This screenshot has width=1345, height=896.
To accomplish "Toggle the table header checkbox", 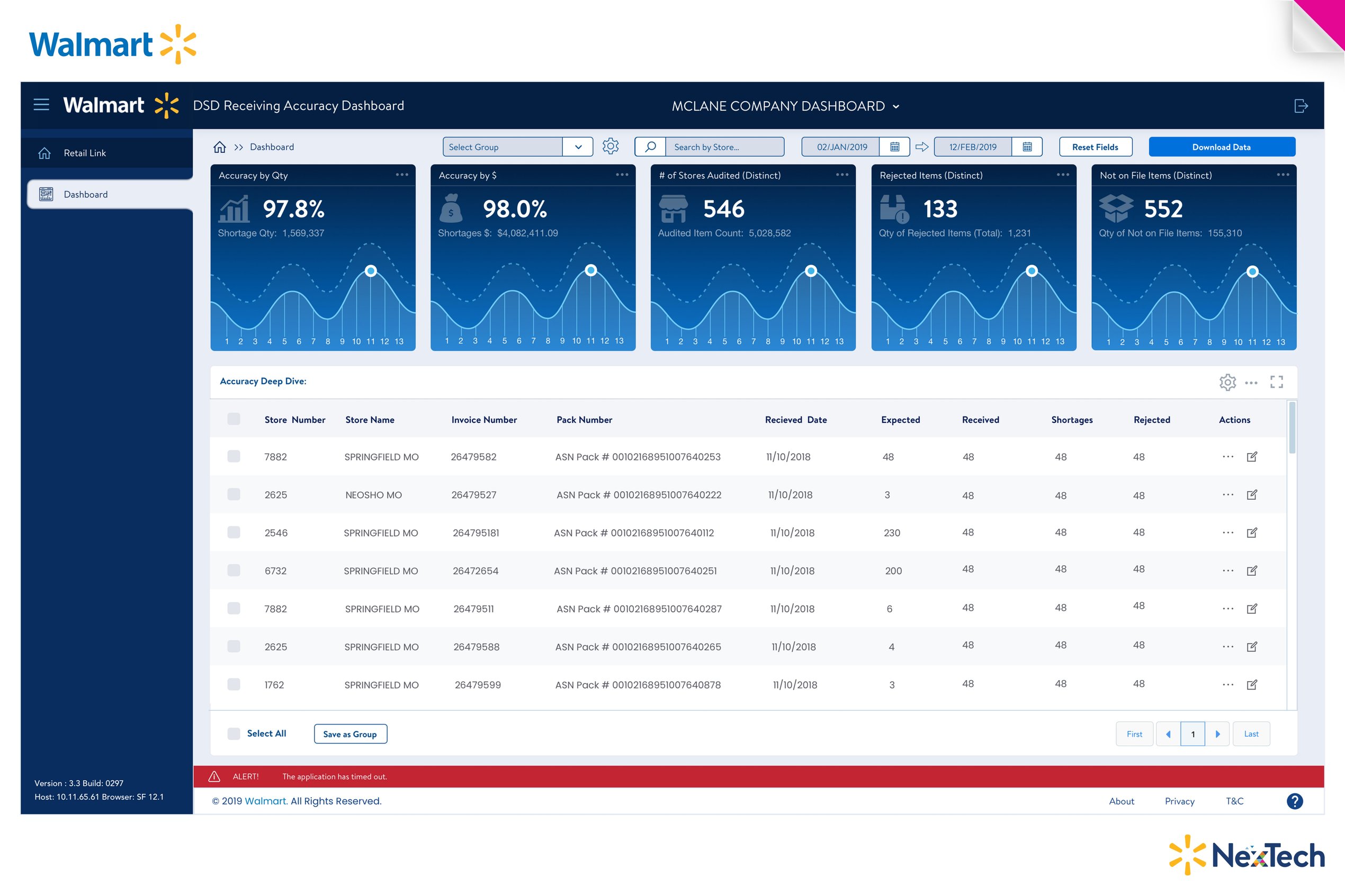I will 234,419.
